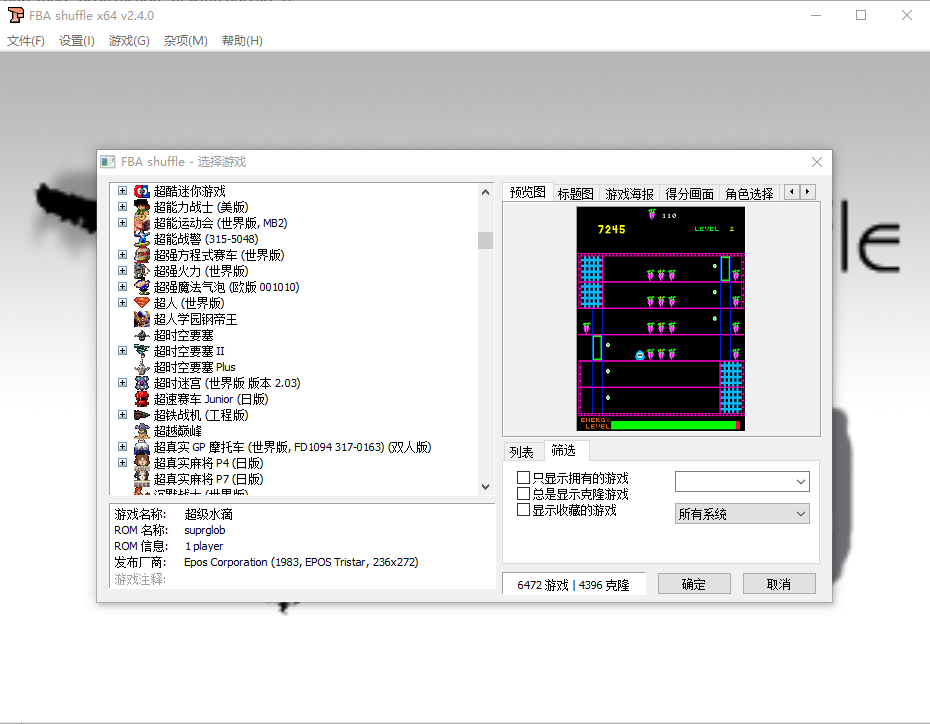
Task: Toggle 显示收藏的游戏 on
Action: [523, 509]
